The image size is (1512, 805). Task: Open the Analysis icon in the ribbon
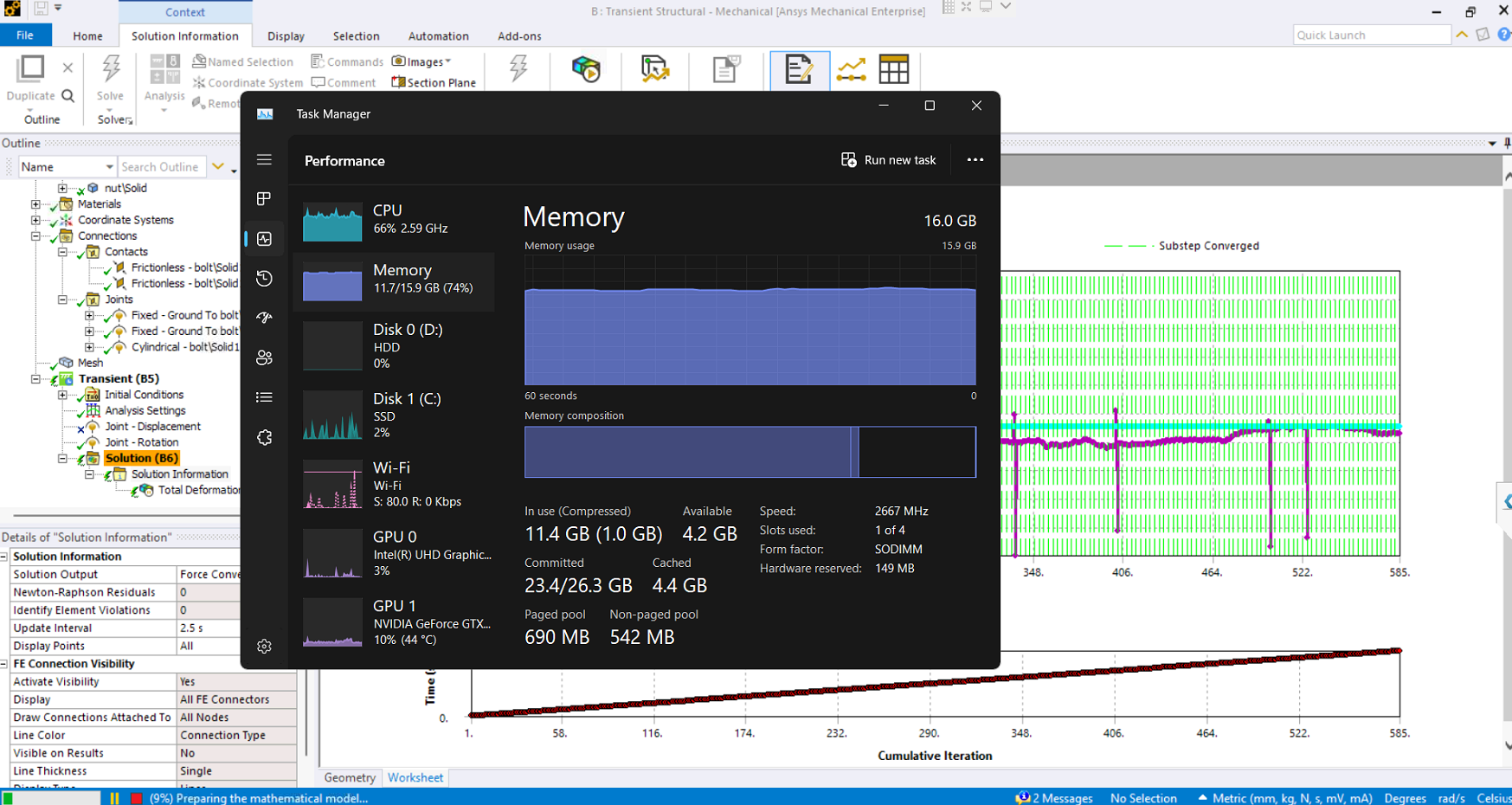(x=164, y=69)
